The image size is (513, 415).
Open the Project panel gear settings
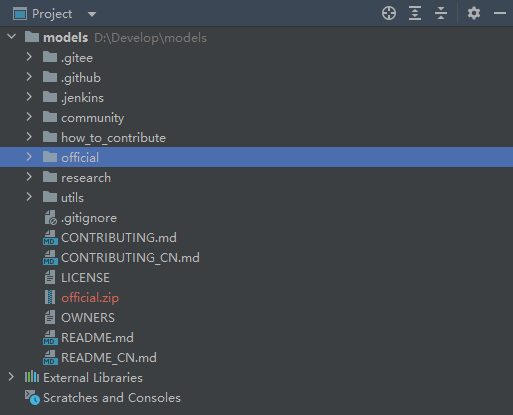click(x=473, y=14)
